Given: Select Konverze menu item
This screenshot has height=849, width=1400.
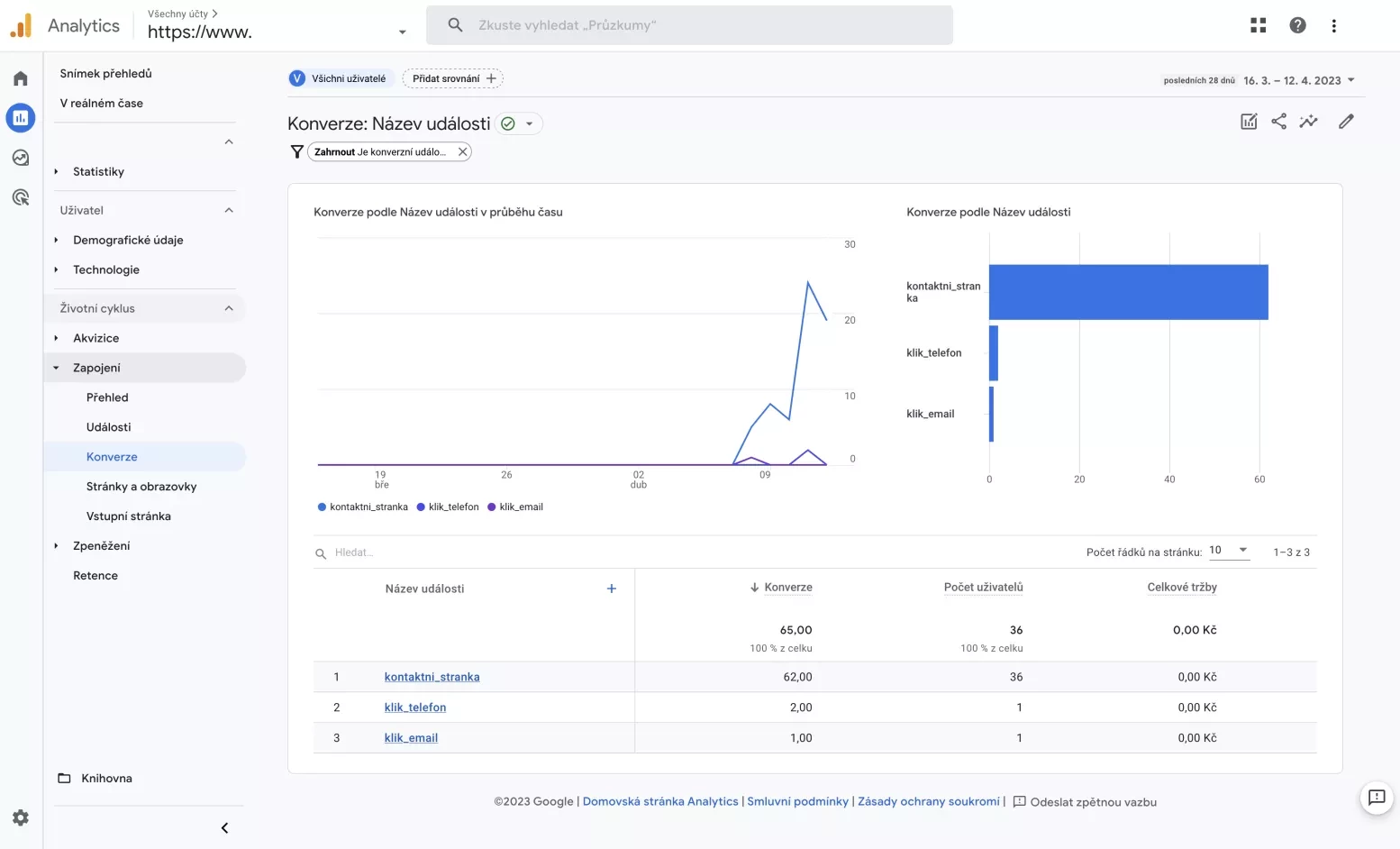Looking at the screenshot, I should (x=112, y=457).
